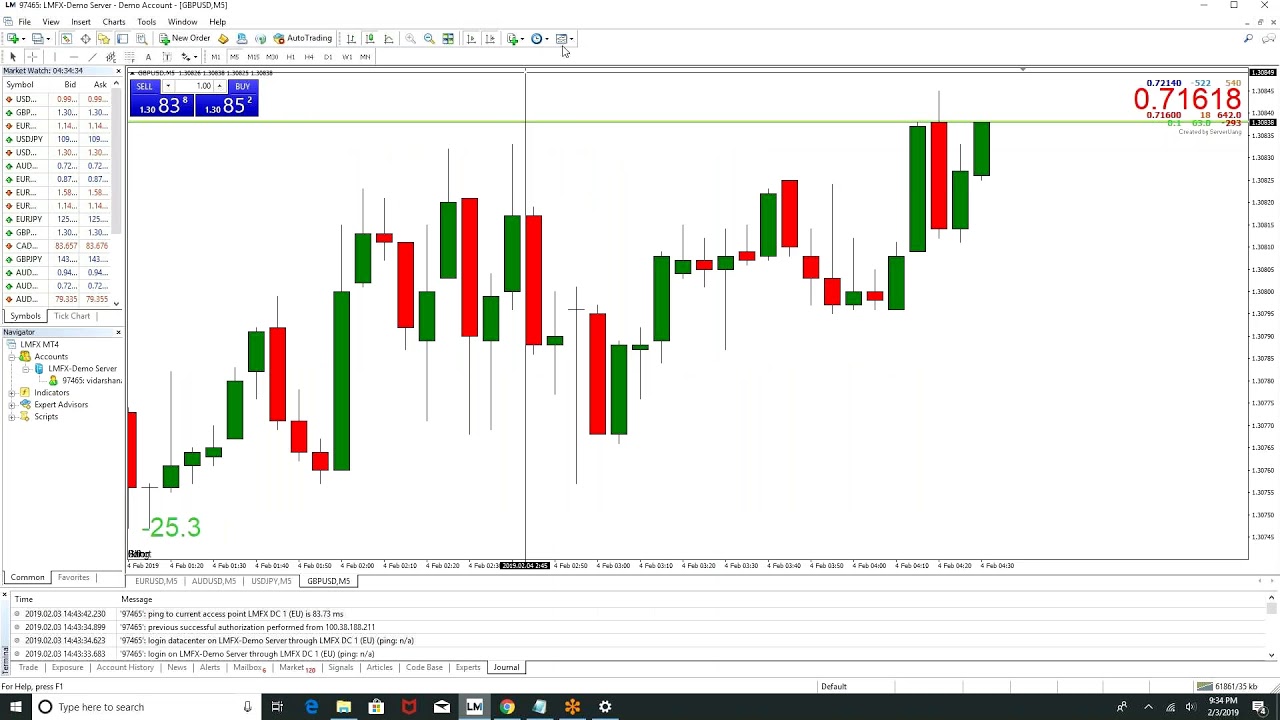Switch chart to M15 timeframe
The height and width of the screenshot is (720, 1280).
click(x=253, y=56)
